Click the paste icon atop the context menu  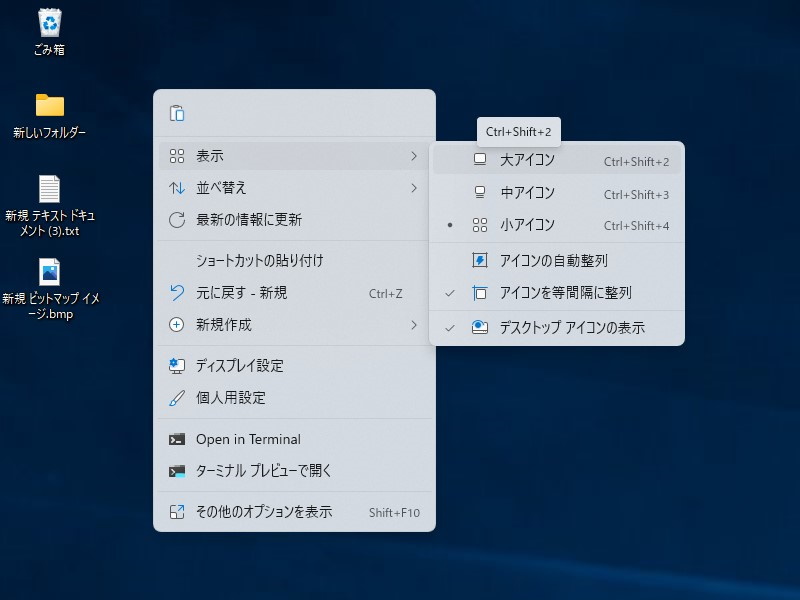click(x=177, y=113)
